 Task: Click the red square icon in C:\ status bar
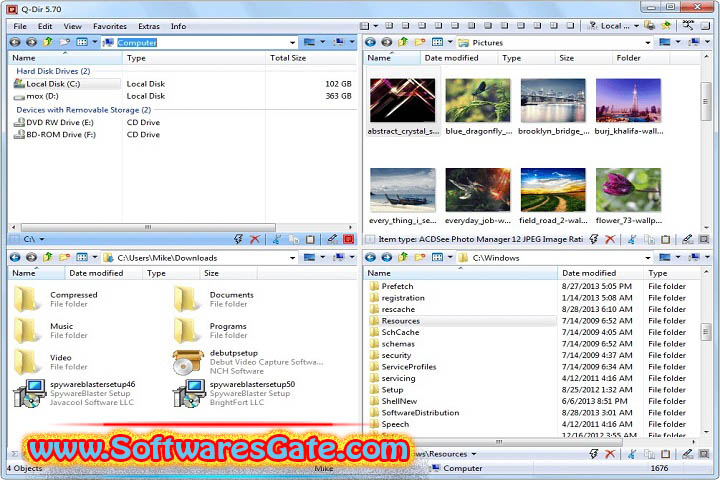[349, 239]
